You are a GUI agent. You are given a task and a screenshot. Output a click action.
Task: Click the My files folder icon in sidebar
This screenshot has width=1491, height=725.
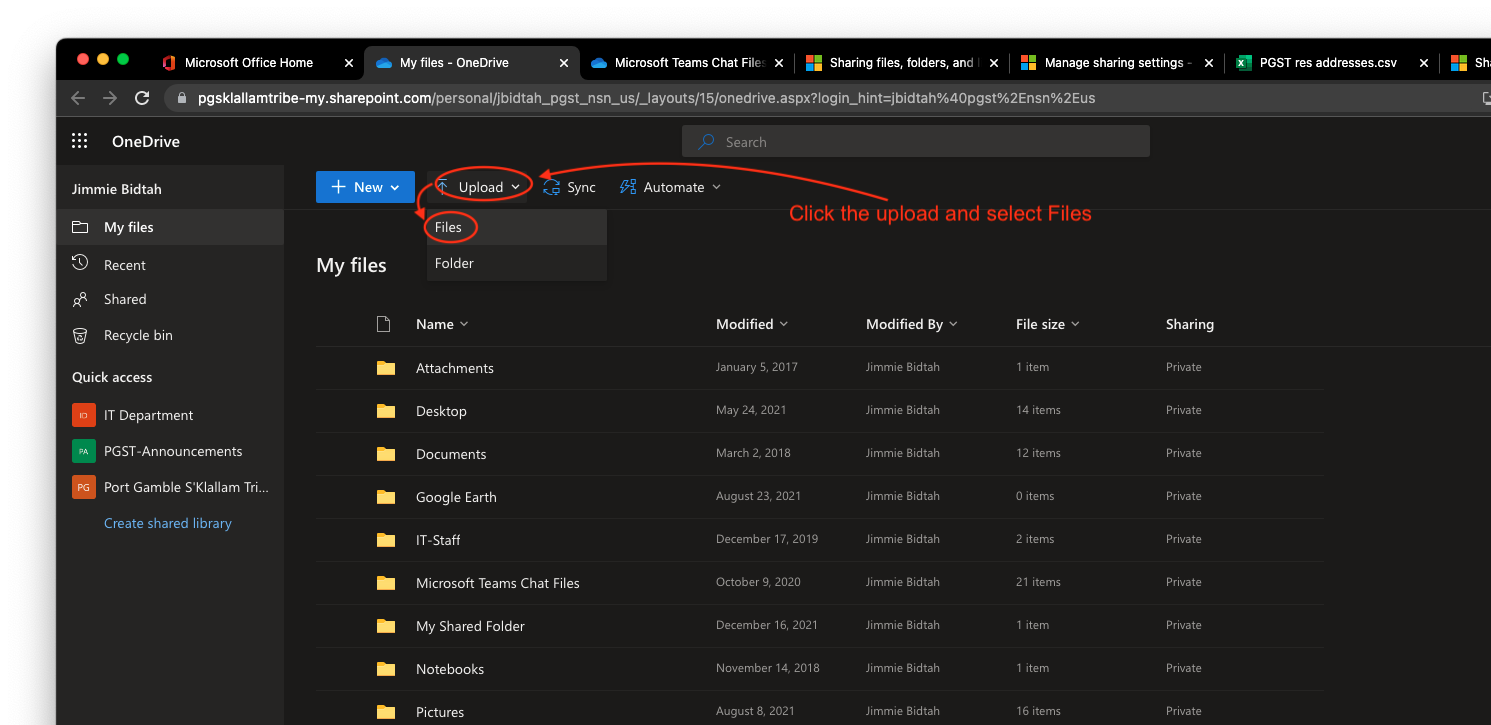click(80, 227)
